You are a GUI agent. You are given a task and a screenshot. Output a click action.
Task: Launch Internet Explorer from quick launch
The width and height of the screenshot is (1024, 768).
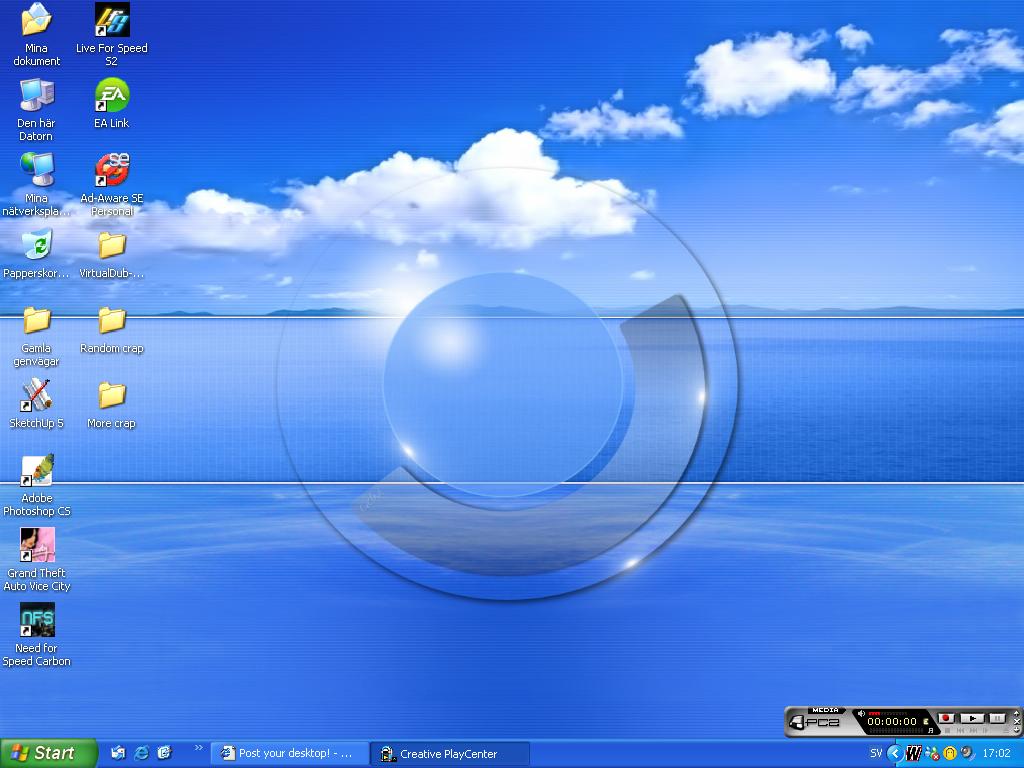(x=141, y=753)
